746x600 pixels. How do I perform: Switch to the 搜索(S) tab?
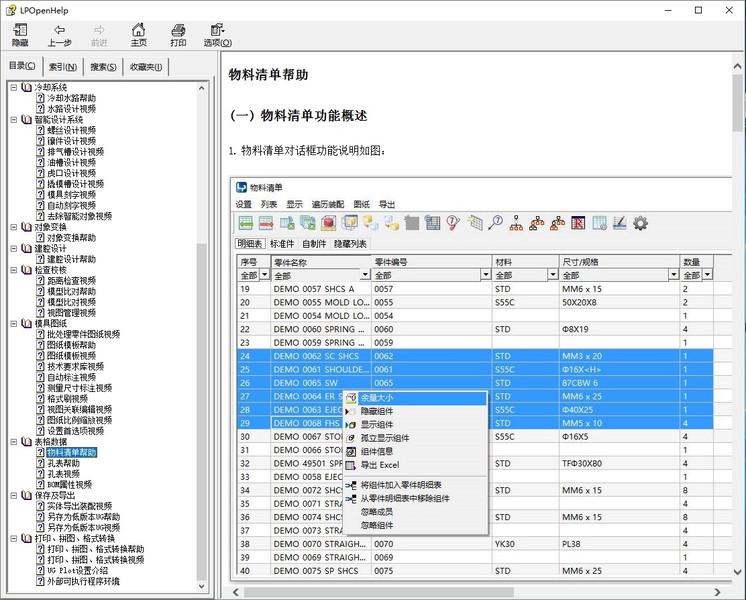click(103, 67)
